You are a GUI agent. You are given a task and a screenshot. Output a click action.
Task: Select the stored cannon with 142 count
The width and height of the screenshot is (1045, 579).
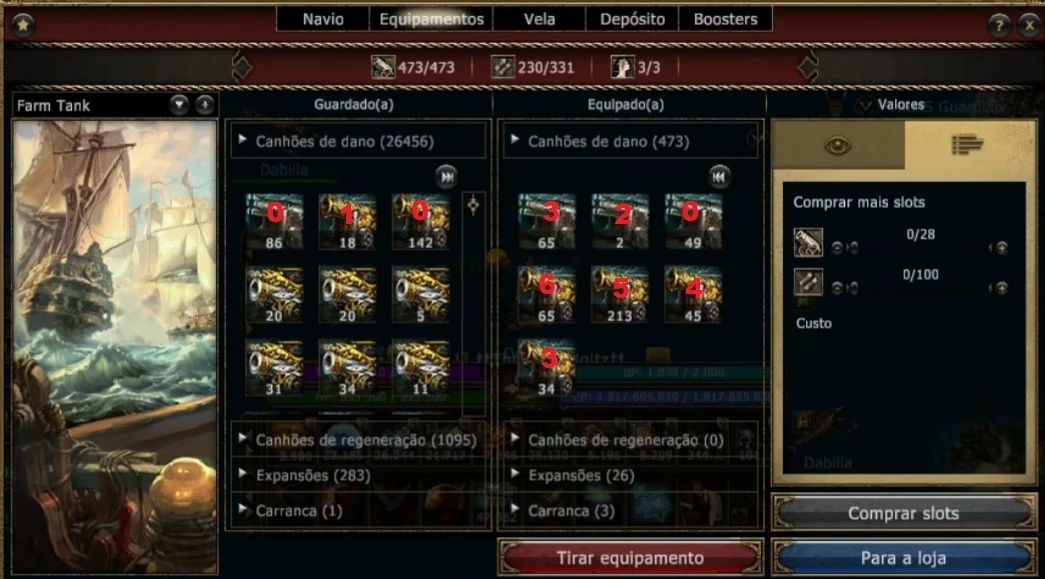tap(420, 222)
